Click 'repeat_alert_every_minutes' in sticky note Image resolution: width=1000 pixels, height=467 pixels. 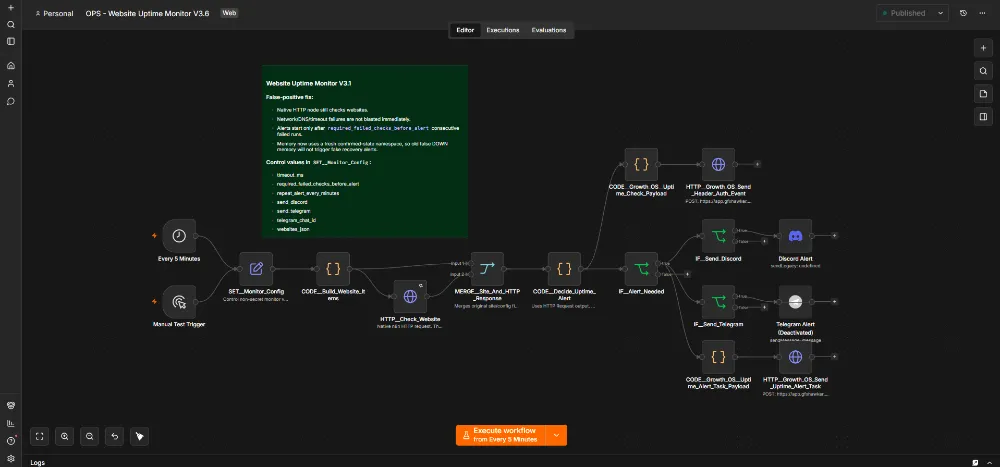point(307,192)
